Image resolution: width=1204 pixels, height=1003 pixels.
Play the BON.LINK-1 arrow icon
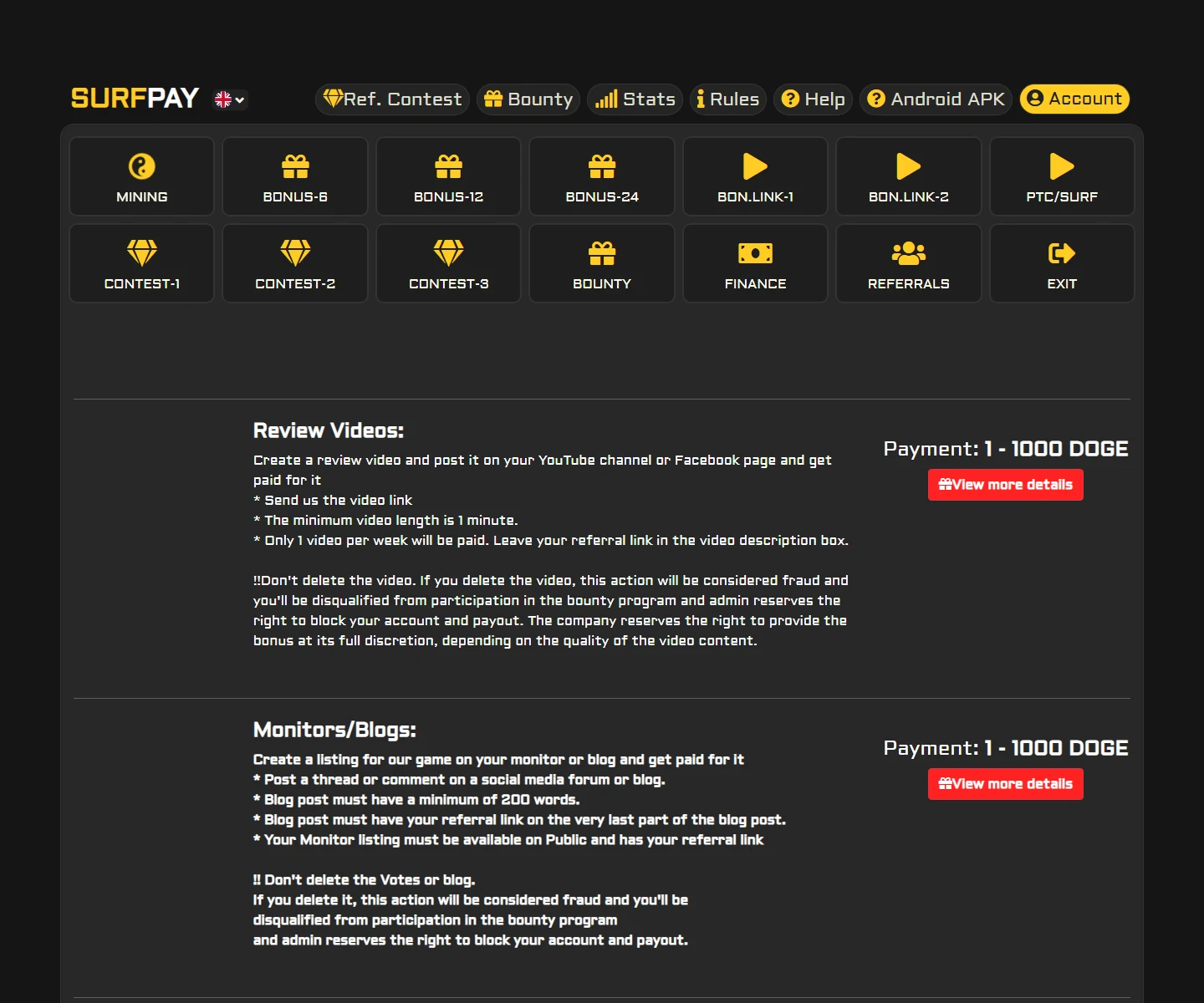755,166
